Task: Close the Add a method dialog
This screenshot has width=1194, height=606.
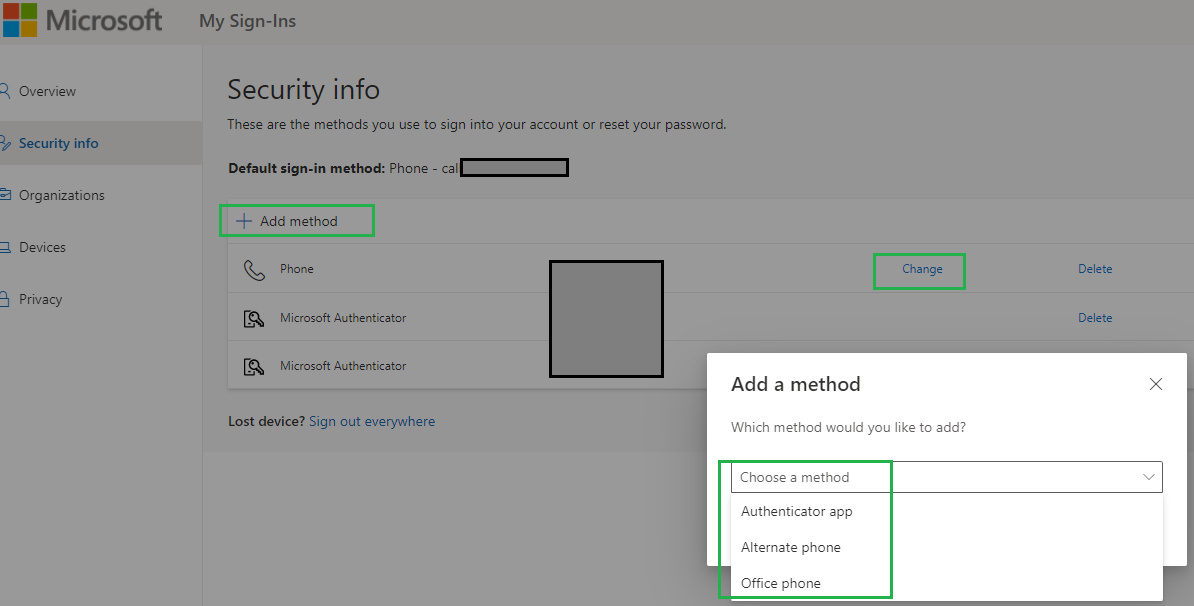Action: [1156, 384]
